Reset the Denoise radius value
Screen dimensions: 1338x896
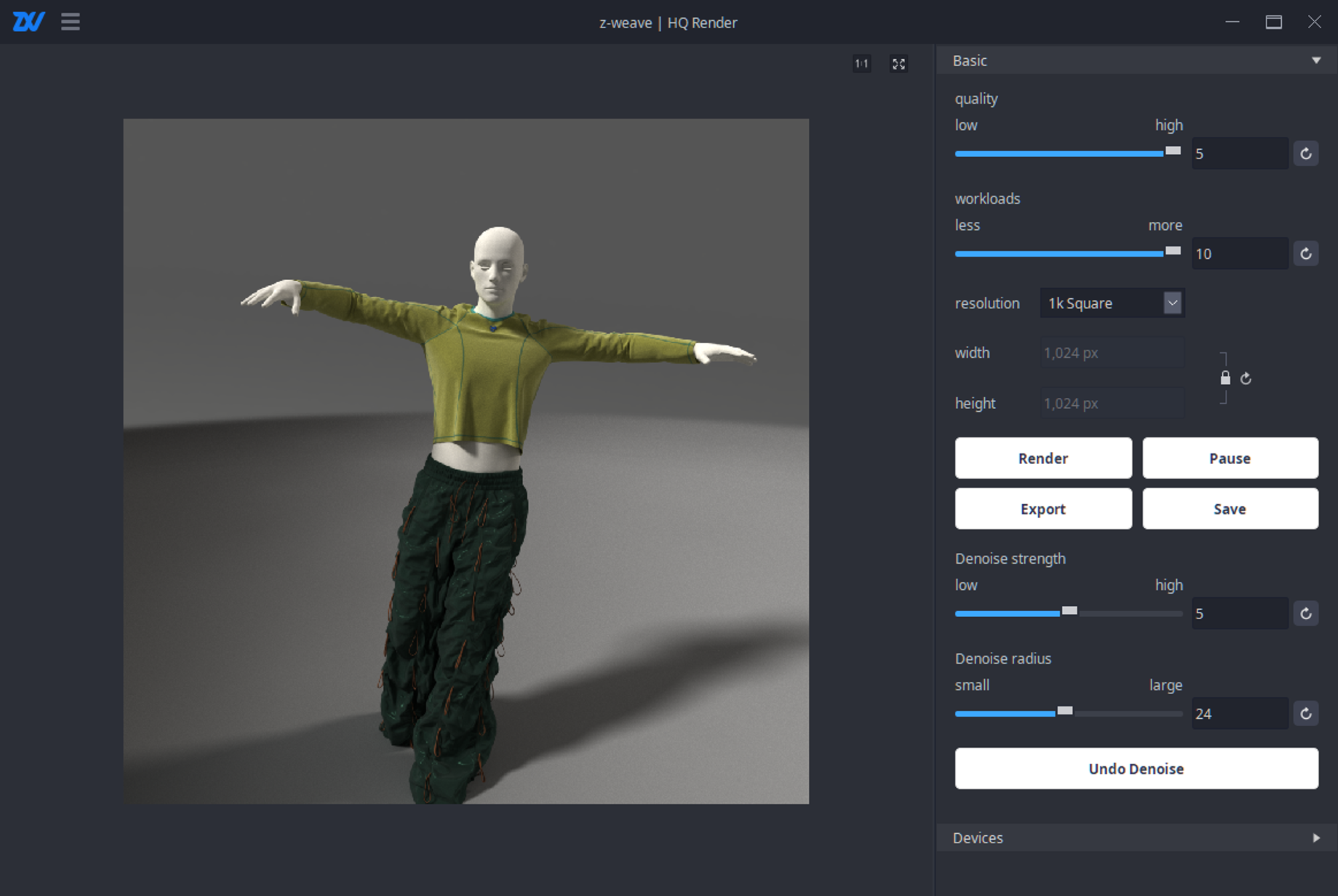(1305, 714)
